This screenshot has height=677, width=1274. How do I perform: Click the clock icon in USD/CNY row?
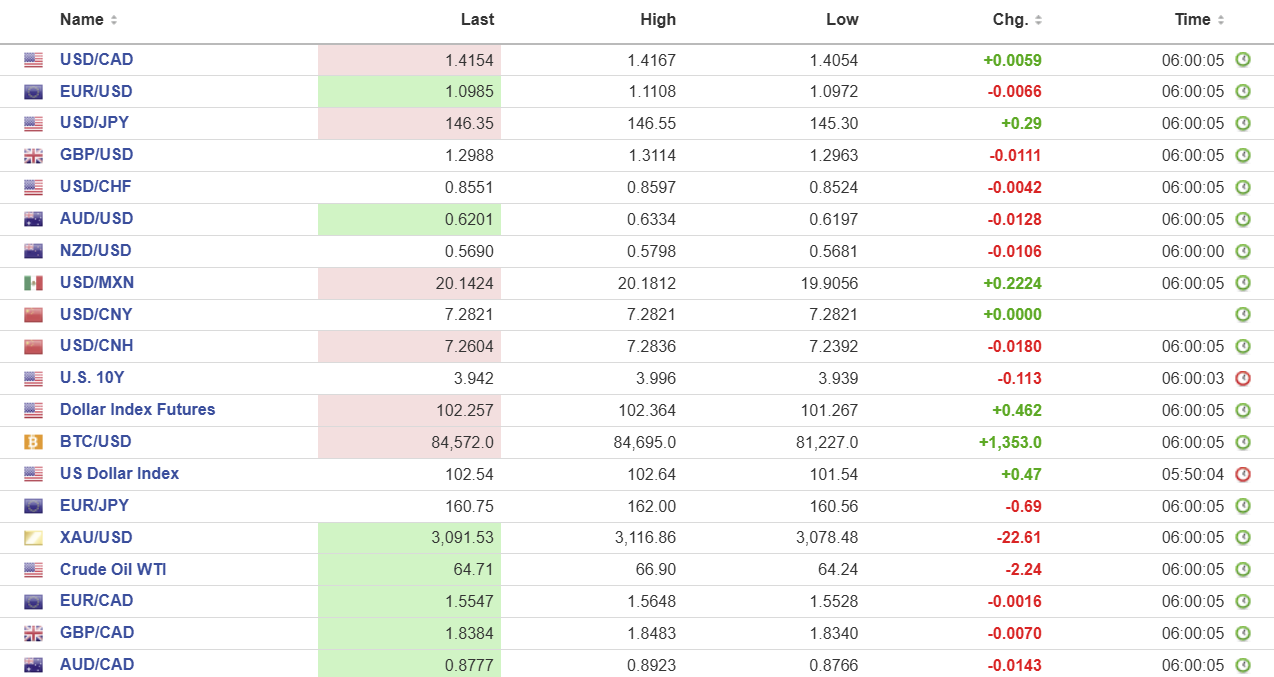pyautogui.click(x=1243, y=315)
